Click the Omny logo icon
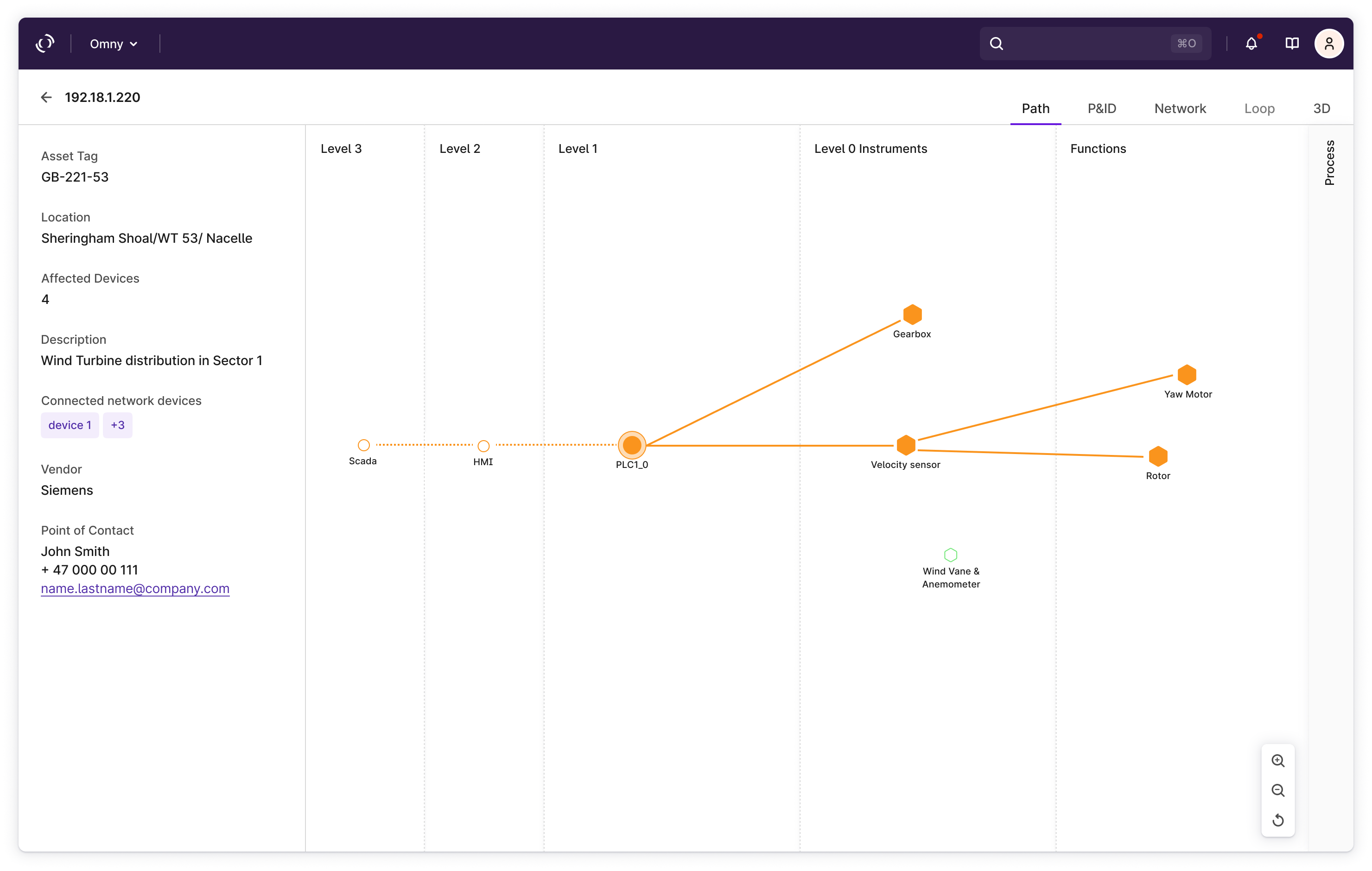 [45, 43]
